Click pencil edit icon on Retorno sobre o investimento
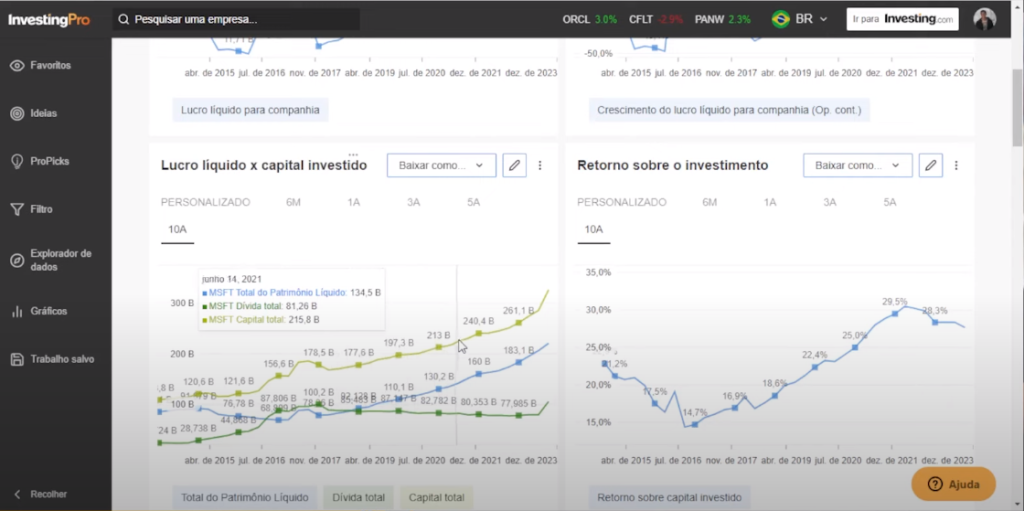Image resolution: width=1024 pixels, height=511 pixels. pyautogui.click(x=930, y=165)
